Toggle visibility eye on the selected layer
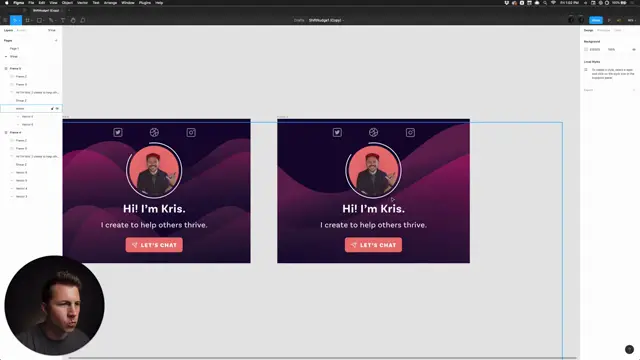The image size is (640, 360). click(x=57, y=109)
